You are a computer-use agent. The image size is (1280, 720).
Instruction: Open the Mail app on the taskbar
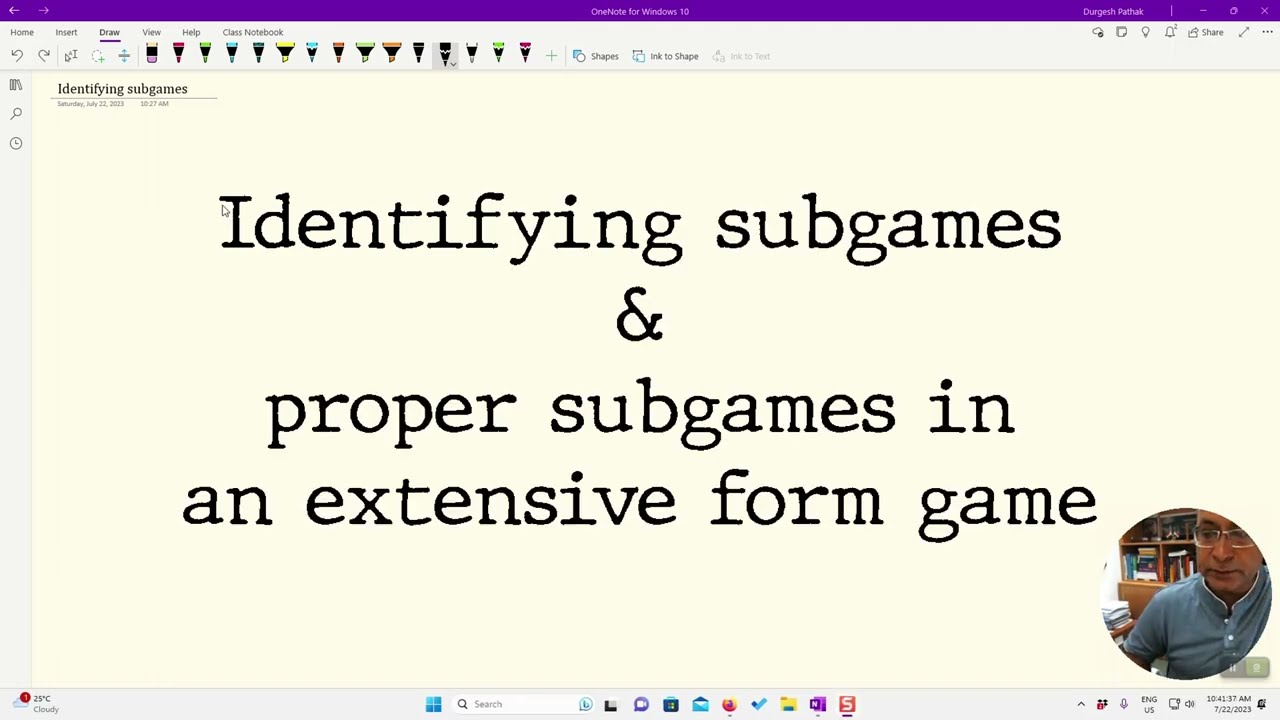coord(700,704)
